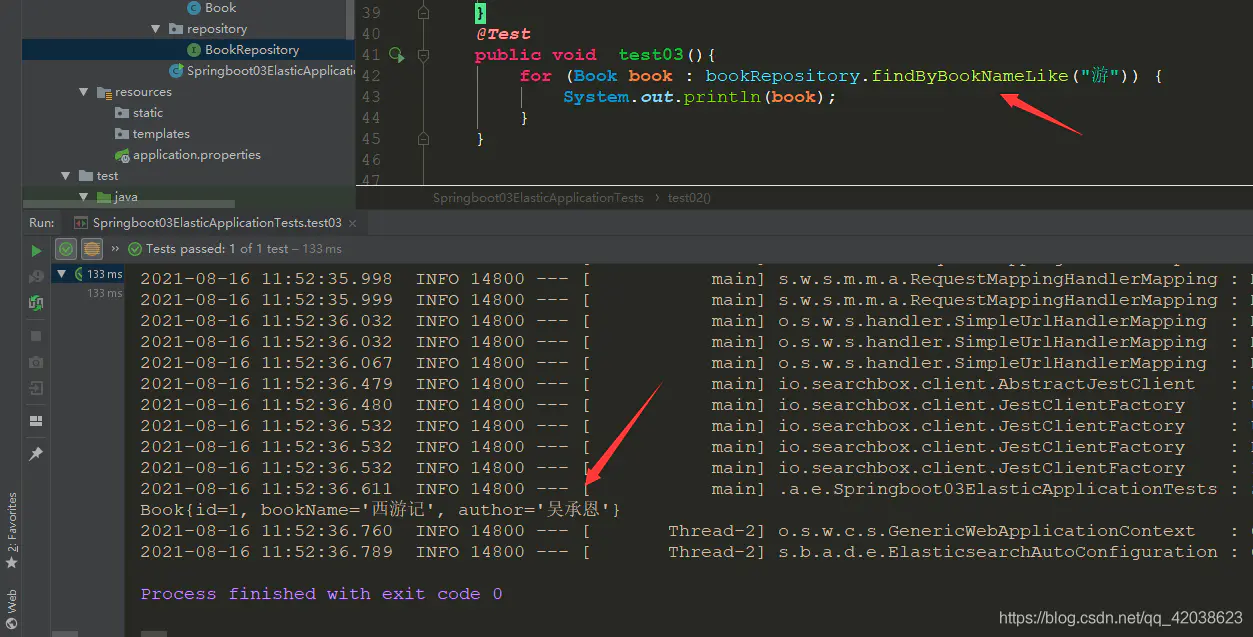Open the restore layout icon
Viewport: 1253px width, 637px height.
(36, 421)
